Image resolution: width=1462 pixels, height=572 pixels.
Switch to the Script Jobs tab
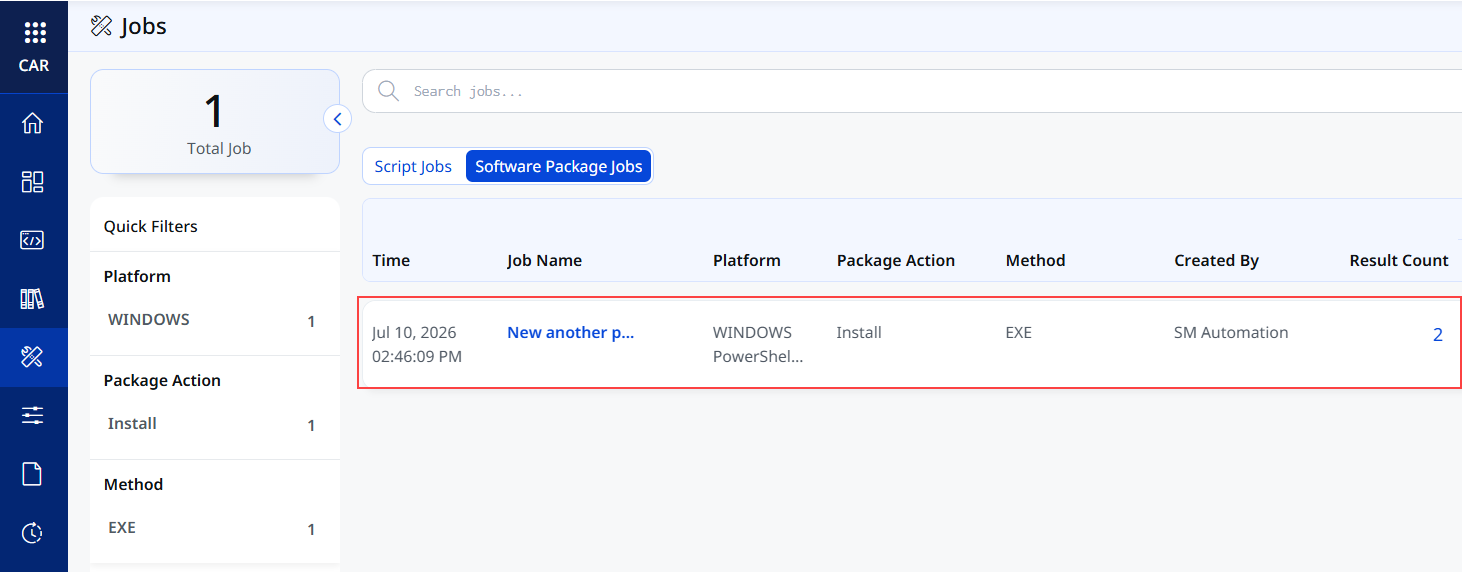413,167
